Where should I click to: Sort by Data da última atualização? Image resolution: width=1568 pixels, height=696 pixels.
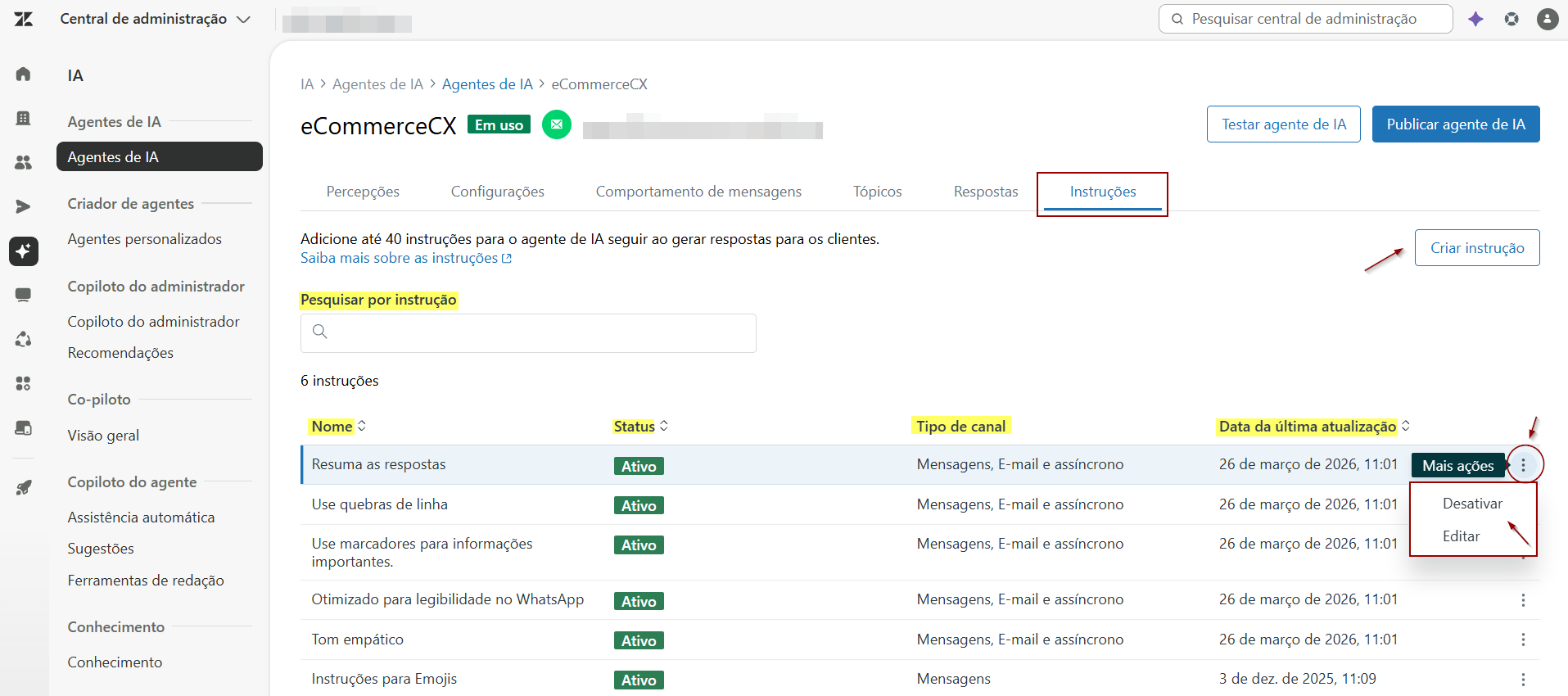point(1314,426)
